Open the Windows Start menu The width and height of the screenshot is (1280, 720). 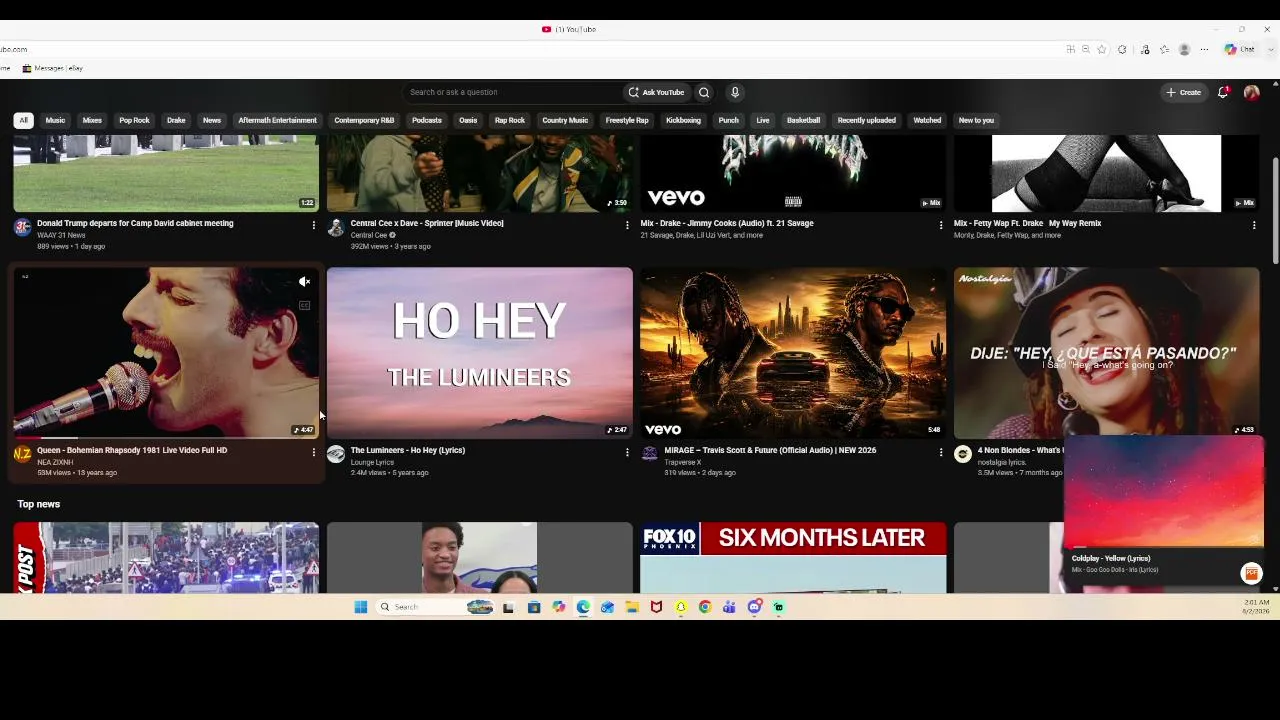pos(361,607)
